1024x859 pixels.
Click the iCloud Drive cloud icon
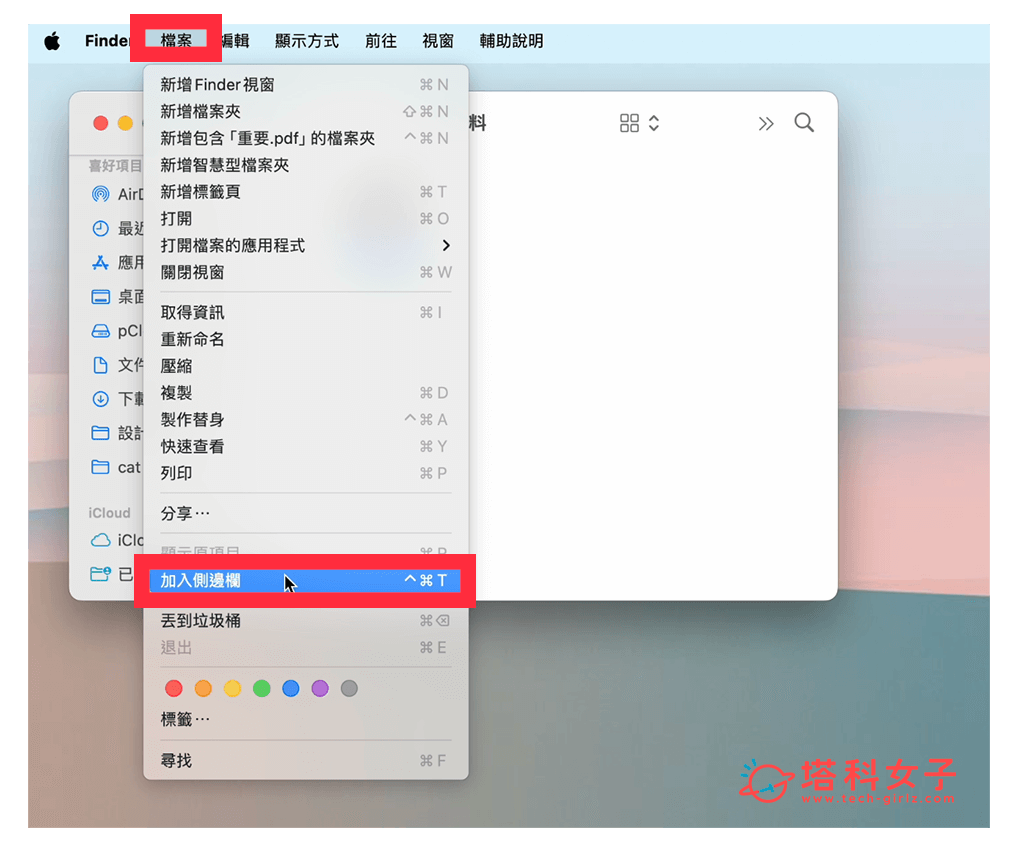(100, 540)
